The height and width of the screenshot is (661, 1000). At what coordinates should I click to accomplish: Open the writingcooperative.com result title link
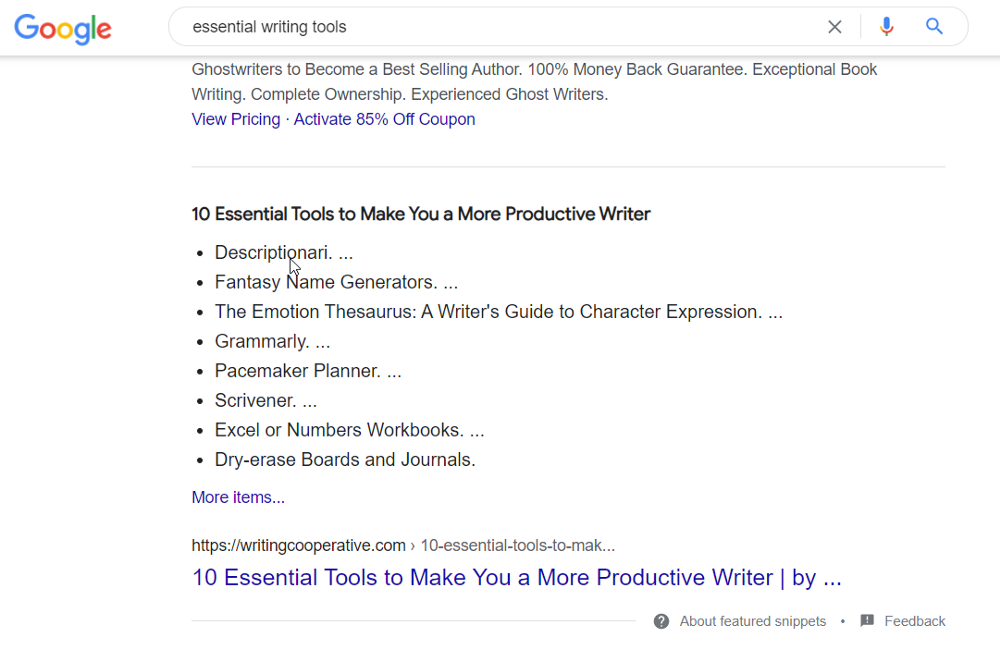(516, 577)
